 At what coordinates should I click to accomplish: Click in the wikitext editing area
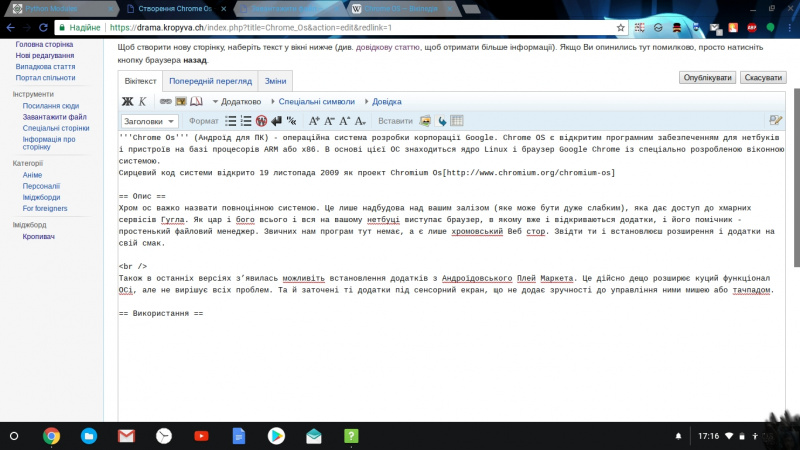(452, 276)
